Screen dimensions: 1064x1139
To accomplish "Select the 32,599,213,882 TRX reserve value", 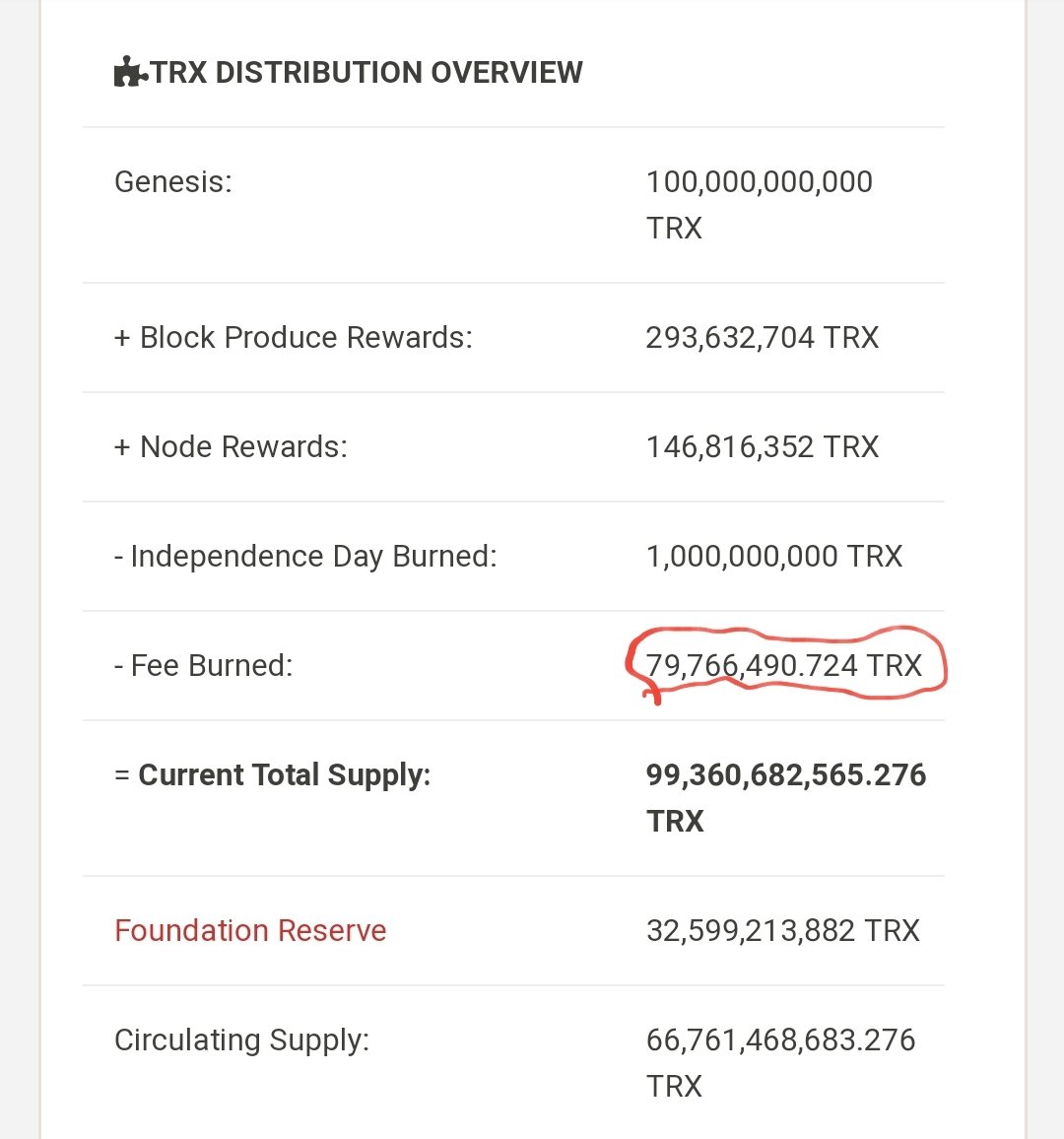I will [x=782, y=930].
